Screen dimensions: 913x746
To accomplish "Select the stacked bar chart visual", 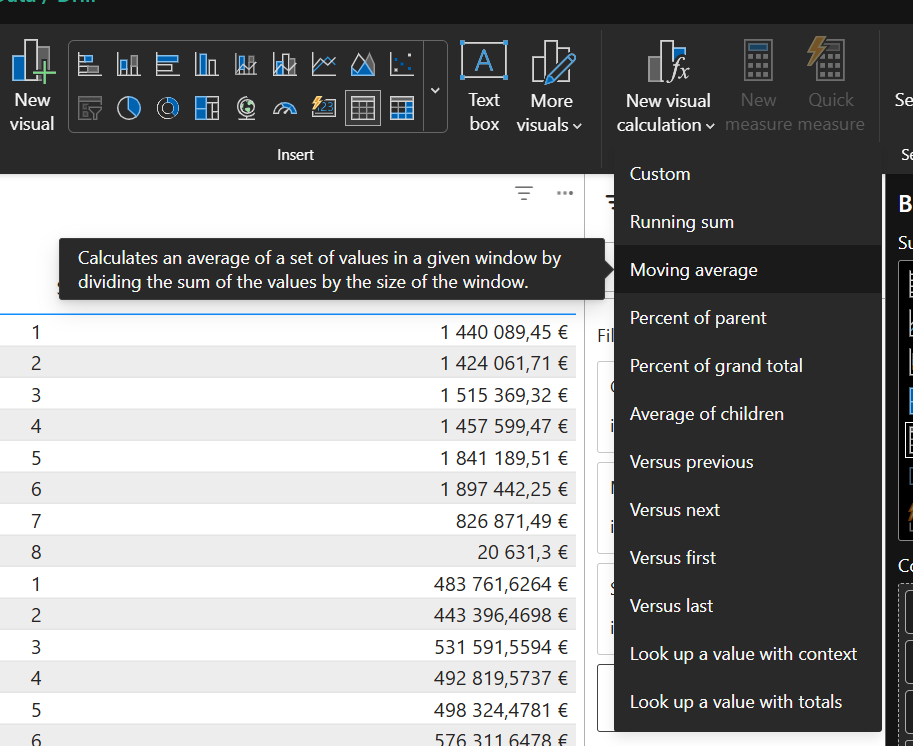I will tap(90, 65).
